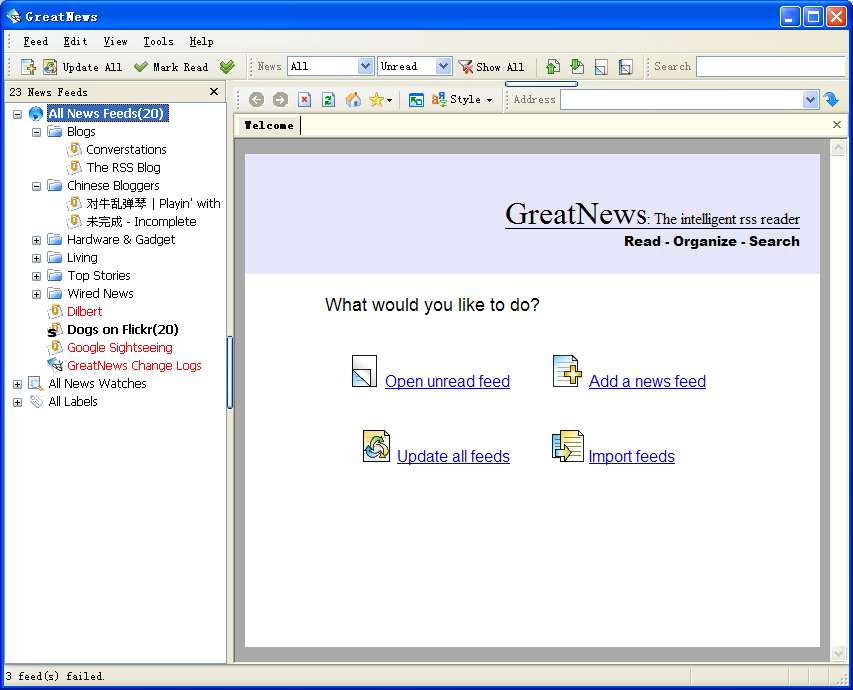Expand the Wired News folder
The image size is (853, 690).
[36, 294]
